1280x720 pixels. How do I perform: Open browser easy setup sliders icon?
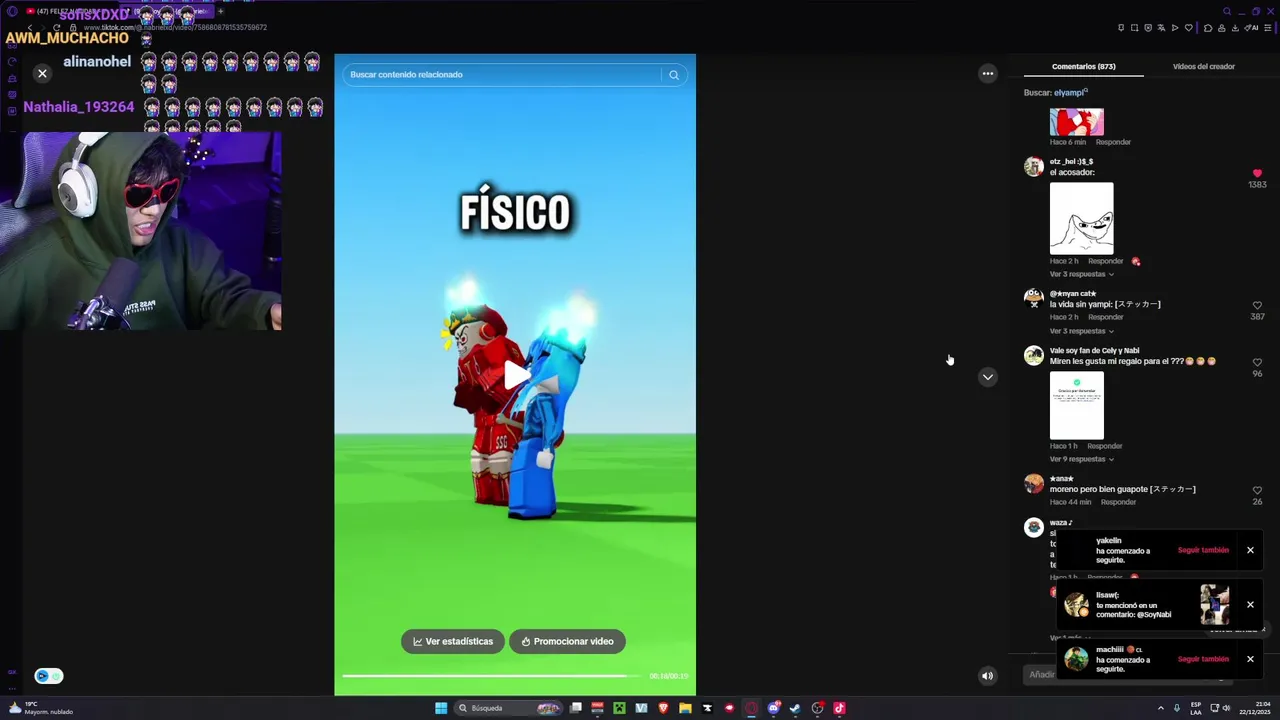tap(1268, 28)
